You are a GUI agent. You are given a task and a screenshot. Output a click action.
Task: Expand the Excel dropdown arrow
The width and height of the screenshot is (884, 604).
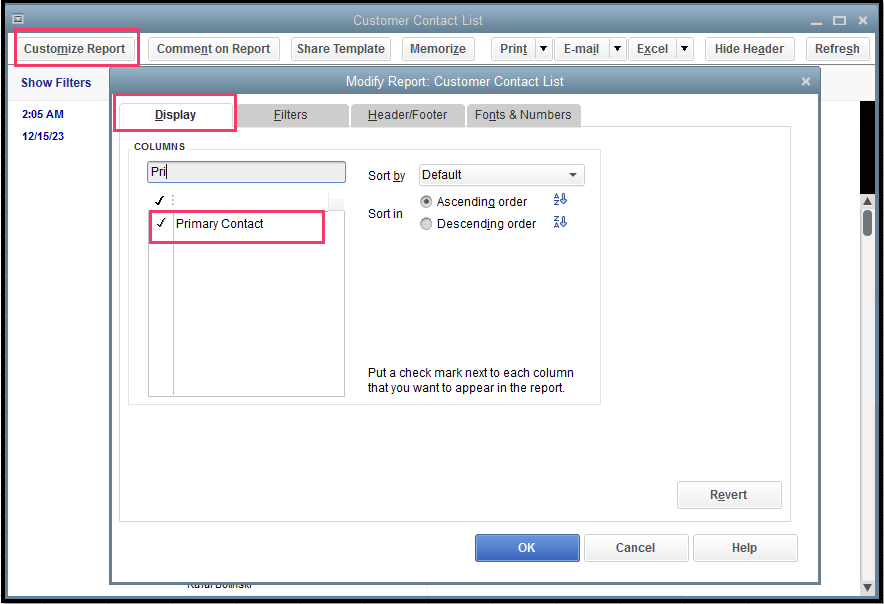click(684, 49)
